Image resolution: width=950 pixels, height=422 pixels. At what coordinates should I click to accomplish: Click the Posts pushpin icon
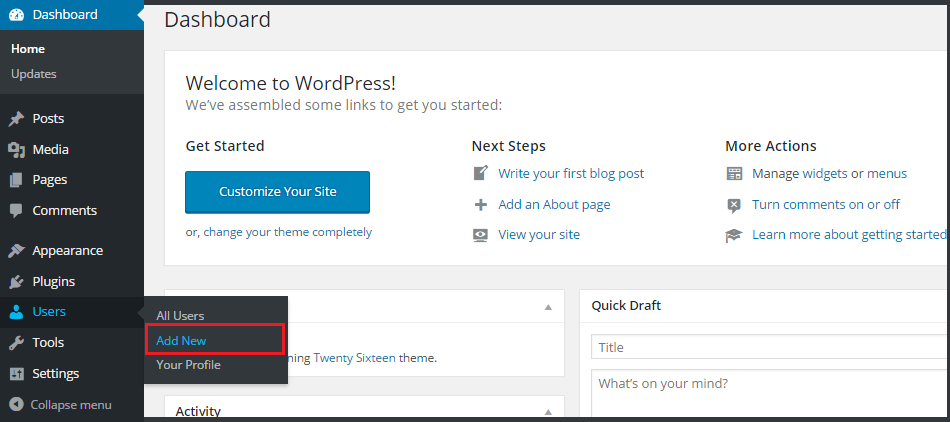tap(16, 119)
